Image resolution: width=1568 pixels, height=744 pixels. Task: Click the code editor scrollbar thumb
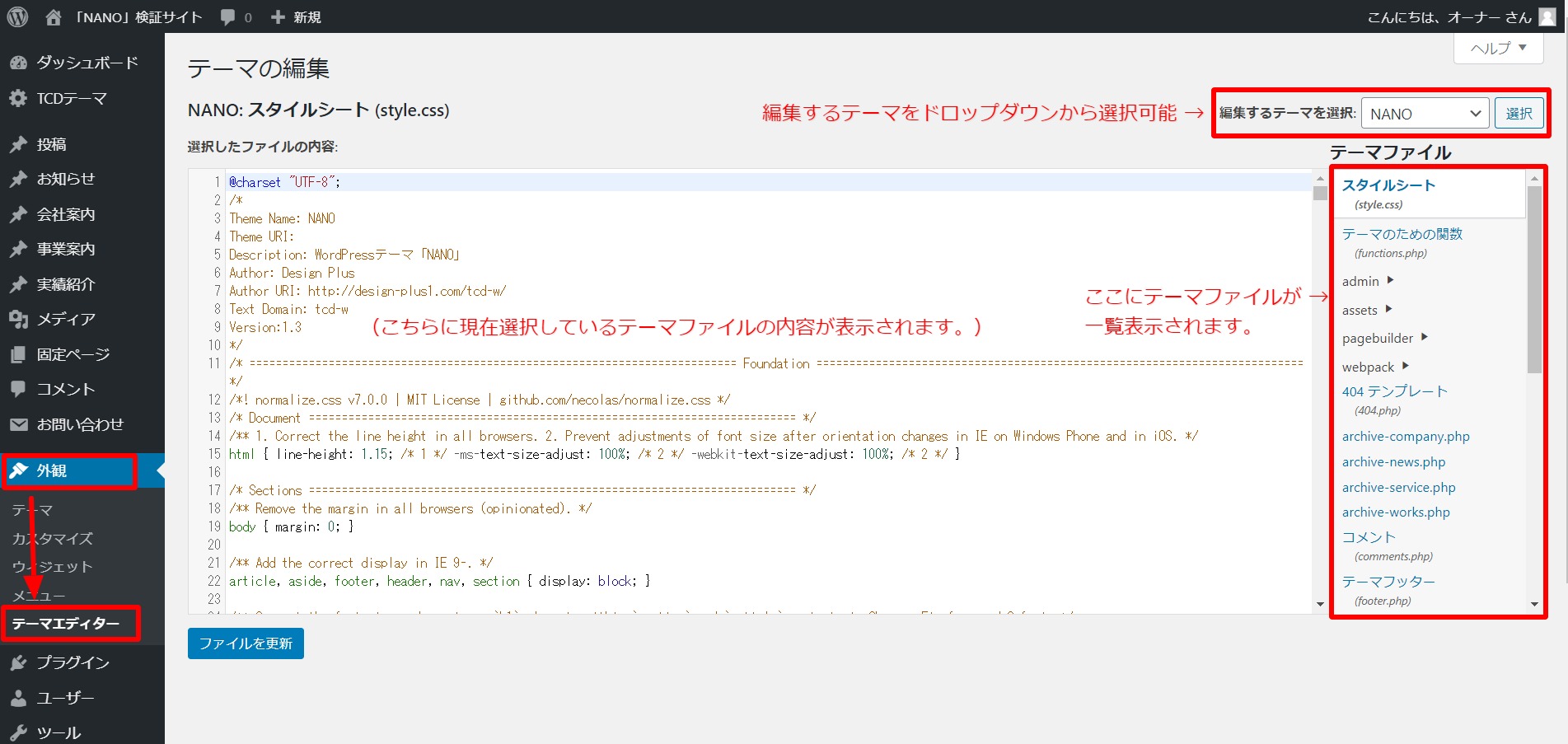(1320, 193)
